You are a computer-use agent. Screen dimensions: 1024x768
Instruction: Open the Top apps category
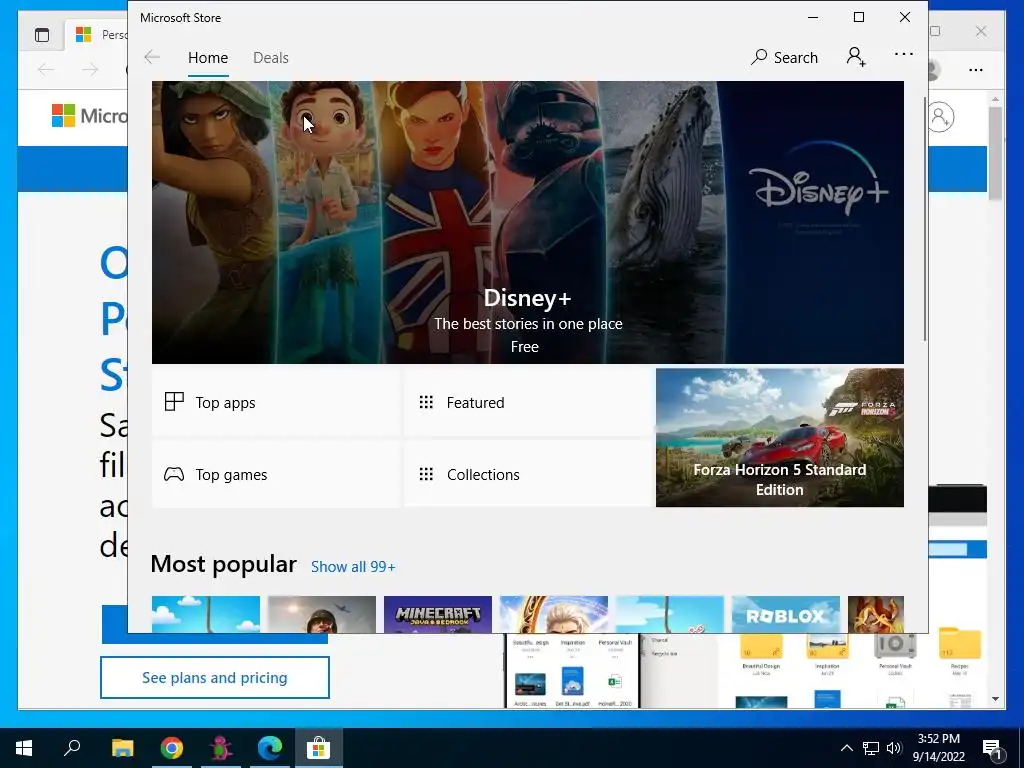(x=276, y=402)
